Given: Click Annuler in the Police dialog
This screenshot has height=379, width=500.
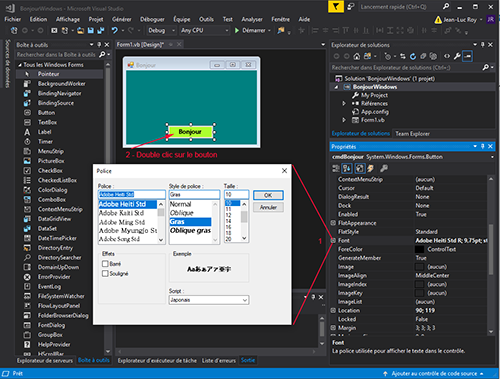Looking at the screenshot, I should (268, 207).
